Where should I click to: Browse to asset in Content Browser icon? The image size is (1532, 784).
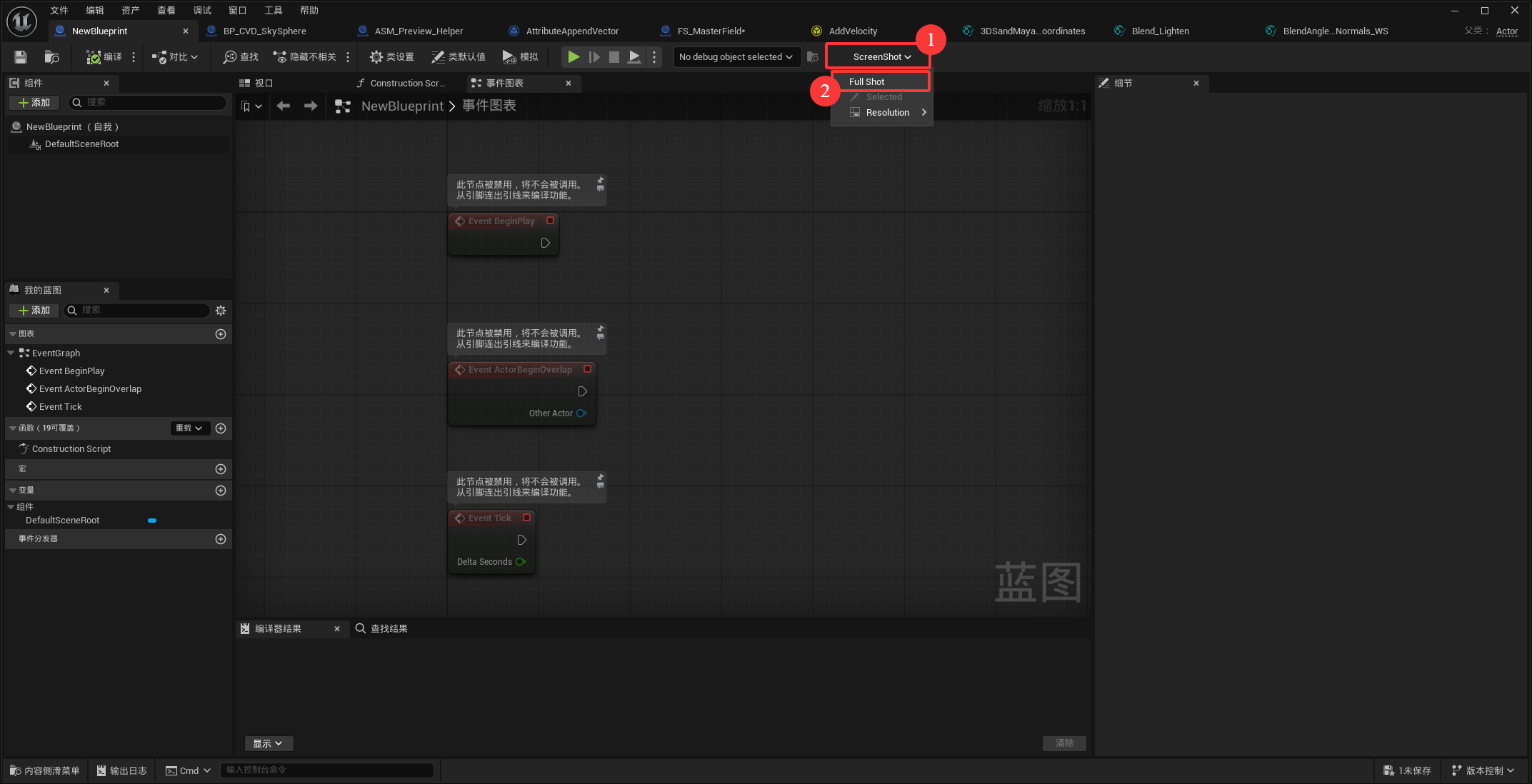coord(51,57)
